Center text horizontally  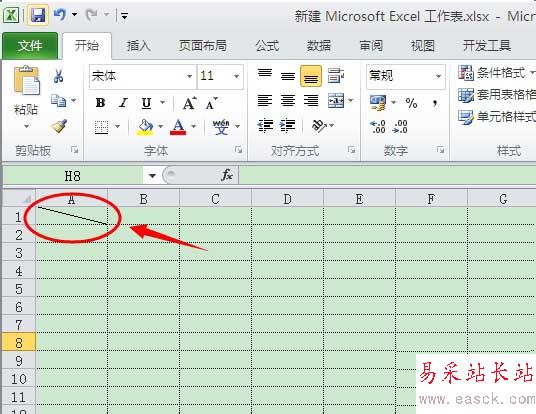(x=288, y=101)
